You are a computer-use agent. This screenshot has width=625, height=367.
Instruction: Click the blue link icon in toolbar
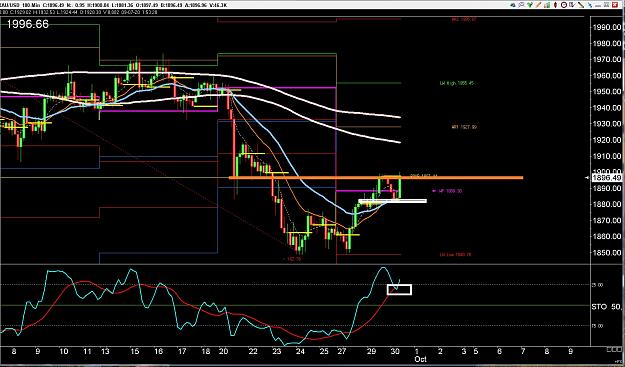pyautogui.click(x=590, y=5)
